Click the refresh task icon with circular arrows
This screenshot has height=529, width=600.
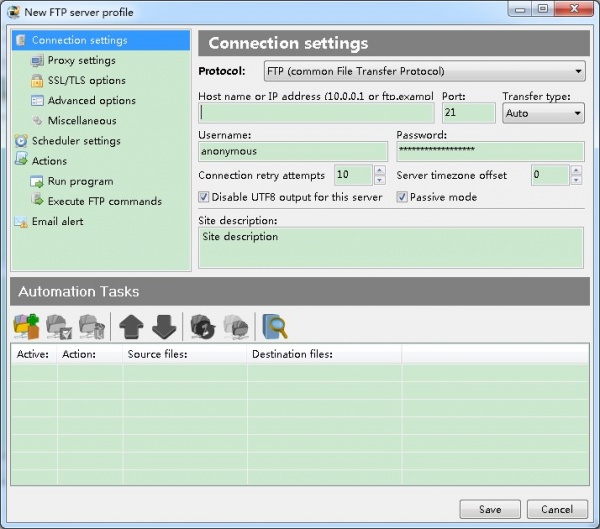[203, 326]
